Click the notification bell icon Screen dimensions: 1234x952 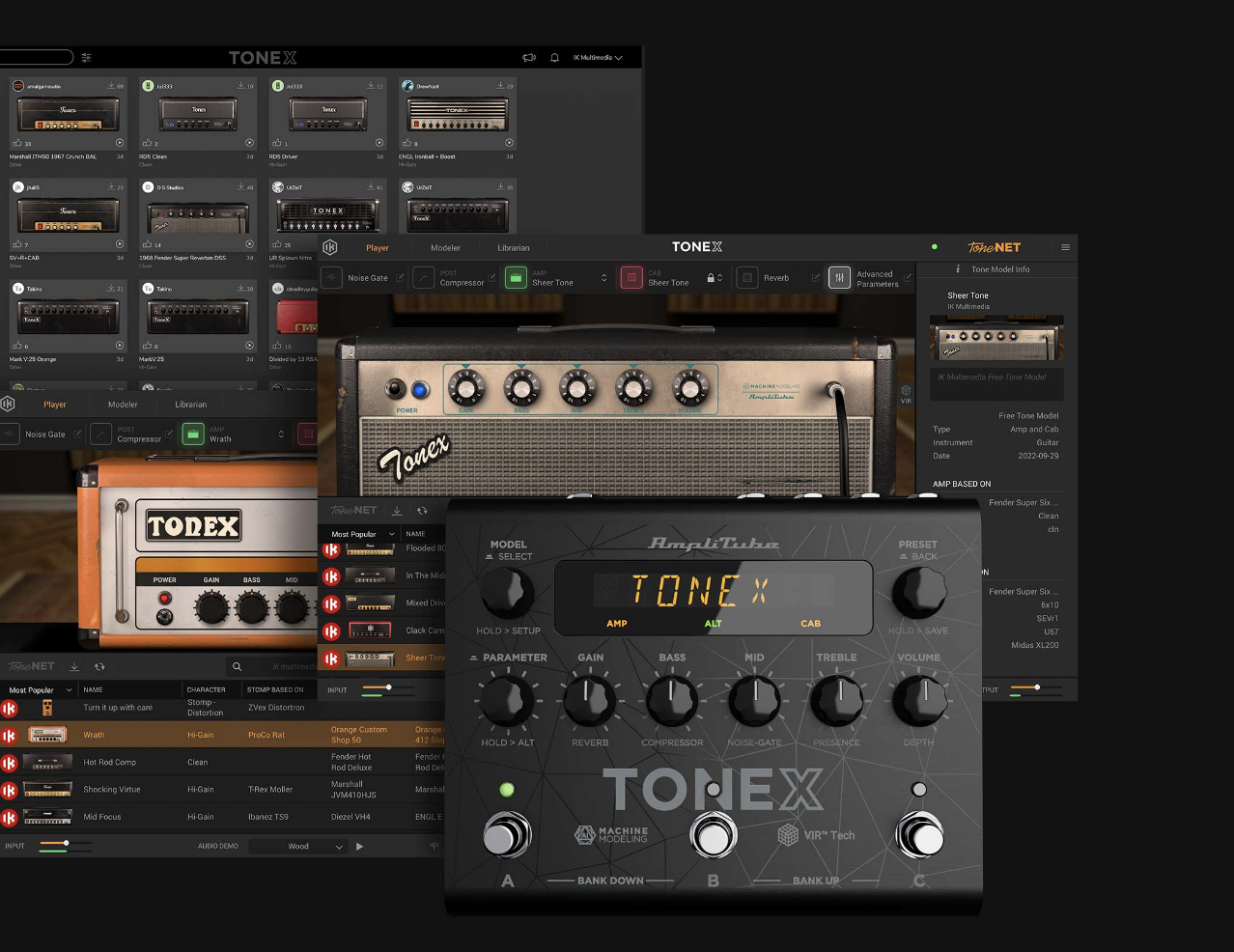554,58
